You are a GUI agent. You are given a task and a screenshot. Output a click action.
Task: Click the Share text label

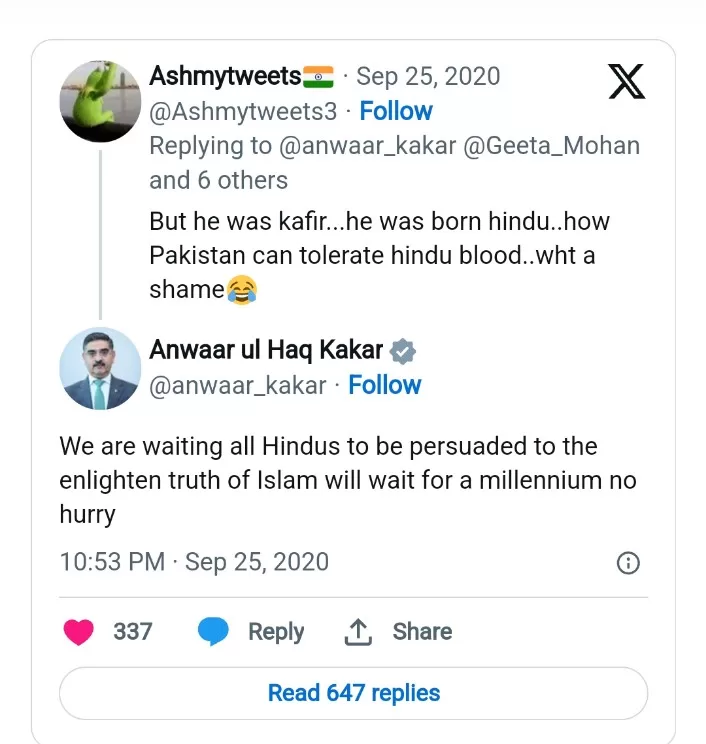pyautogui.click(x=422, y=632)
